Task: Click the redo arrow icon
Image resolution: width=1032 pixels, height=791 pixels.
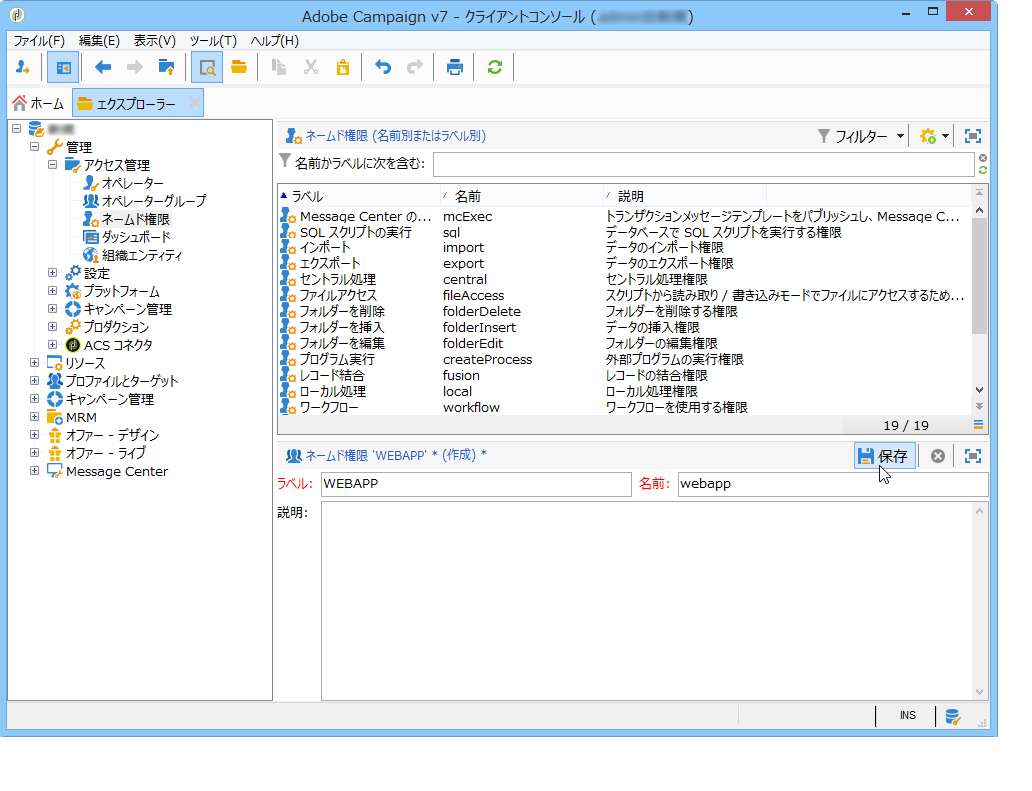Action: coord(415,67)
